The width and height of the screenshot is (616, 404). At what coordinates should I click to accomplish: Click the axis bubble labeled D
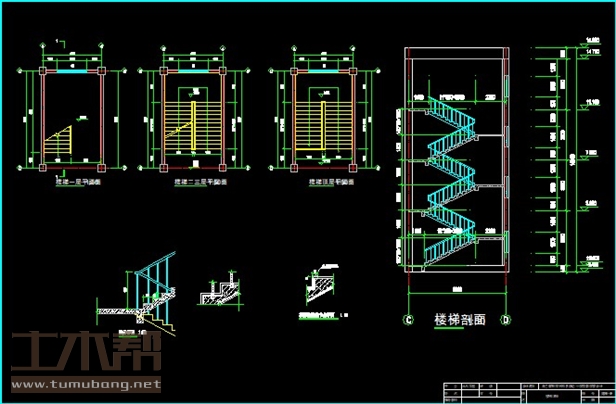[x=506, y=320]
